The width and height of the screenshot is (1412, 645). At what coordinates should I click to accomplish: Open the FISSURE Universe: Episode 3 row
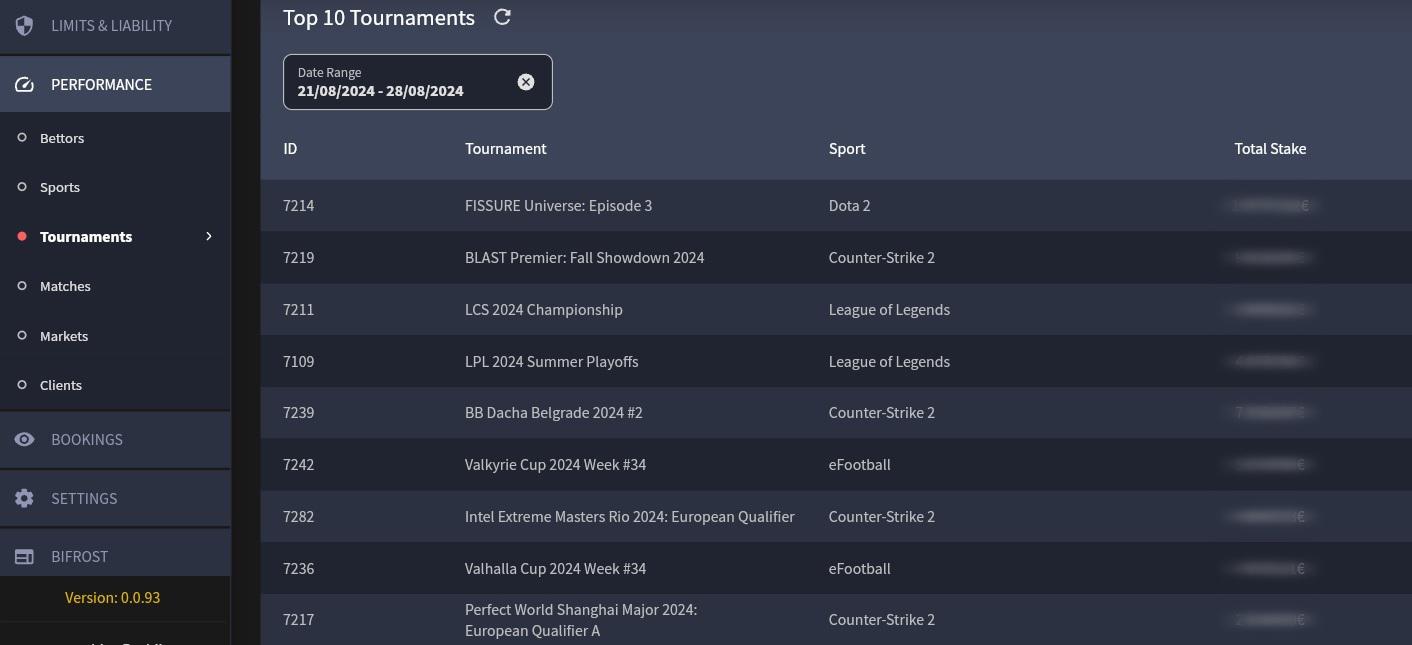tap(558, 206)
